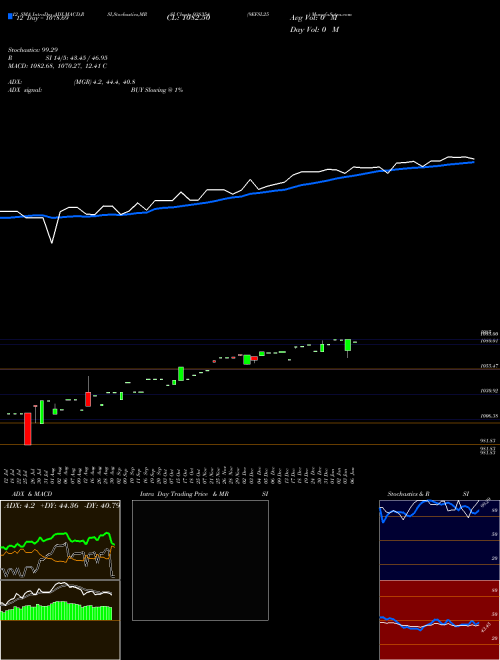
Task: Click the 'Intra Day Trading Price & MR SI' title
Action: point(204,494)
